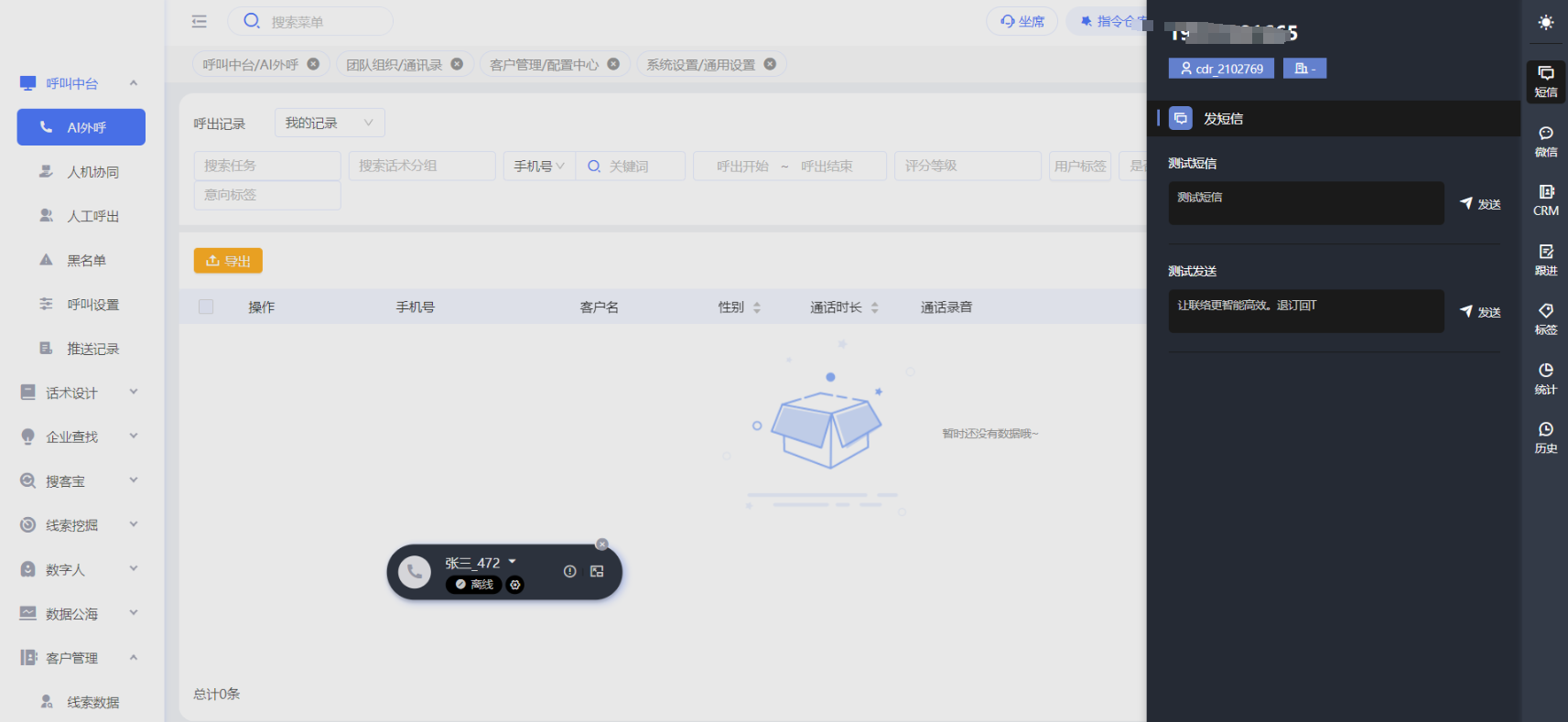Check the select-all checkbox in table header
This screenshot has height=722, width=1568.
[x=206, y=307]
